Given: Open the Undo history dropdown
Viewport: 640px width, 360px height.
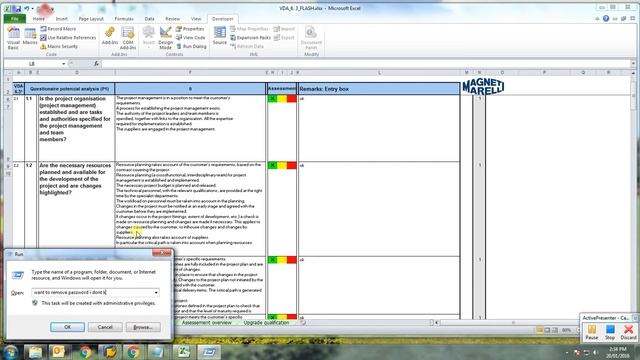Looking at the screenshot, I should pos(32,9).
